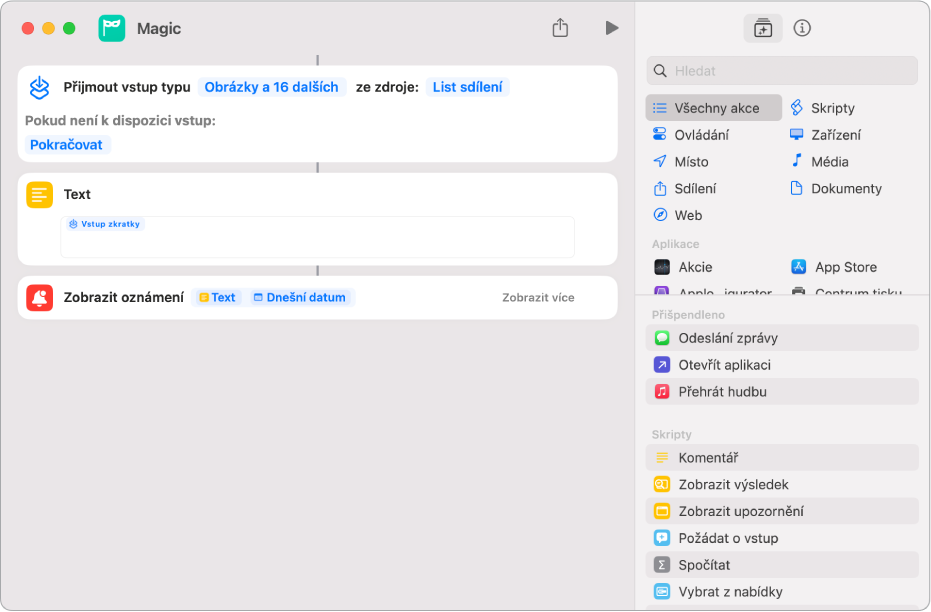Viewport: 931px width, 612px height.
Task: Add the Zobrazit upozornění action
Action: 782,511
